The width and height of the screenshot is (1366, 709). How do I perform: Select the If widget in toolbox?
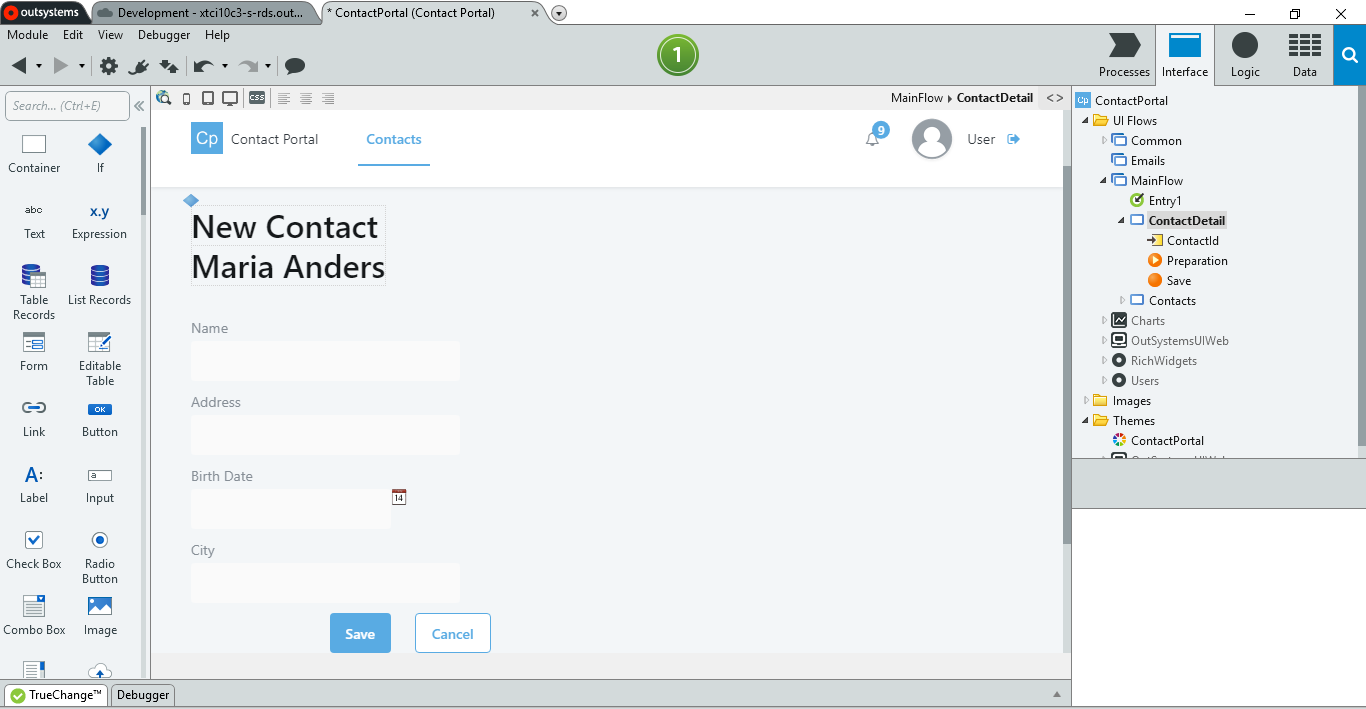(100, 154)
